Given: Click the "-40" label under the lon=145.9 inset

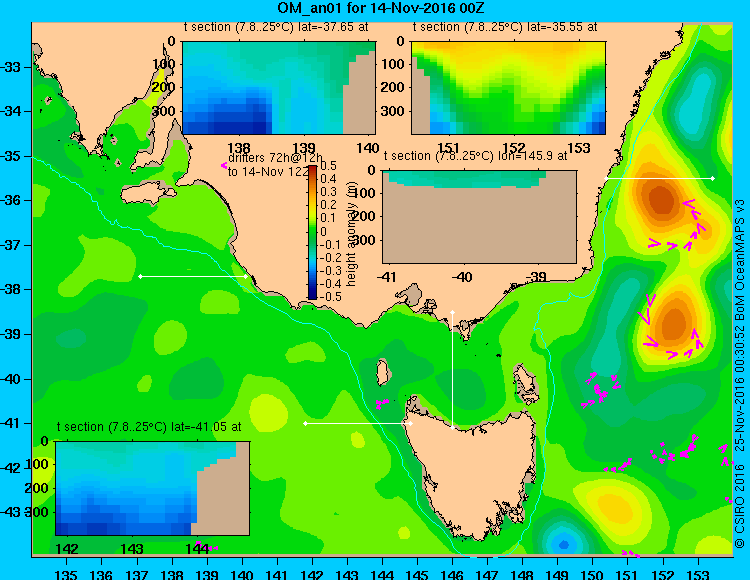Looking at the screenshot, I should [x=462, y=277].
